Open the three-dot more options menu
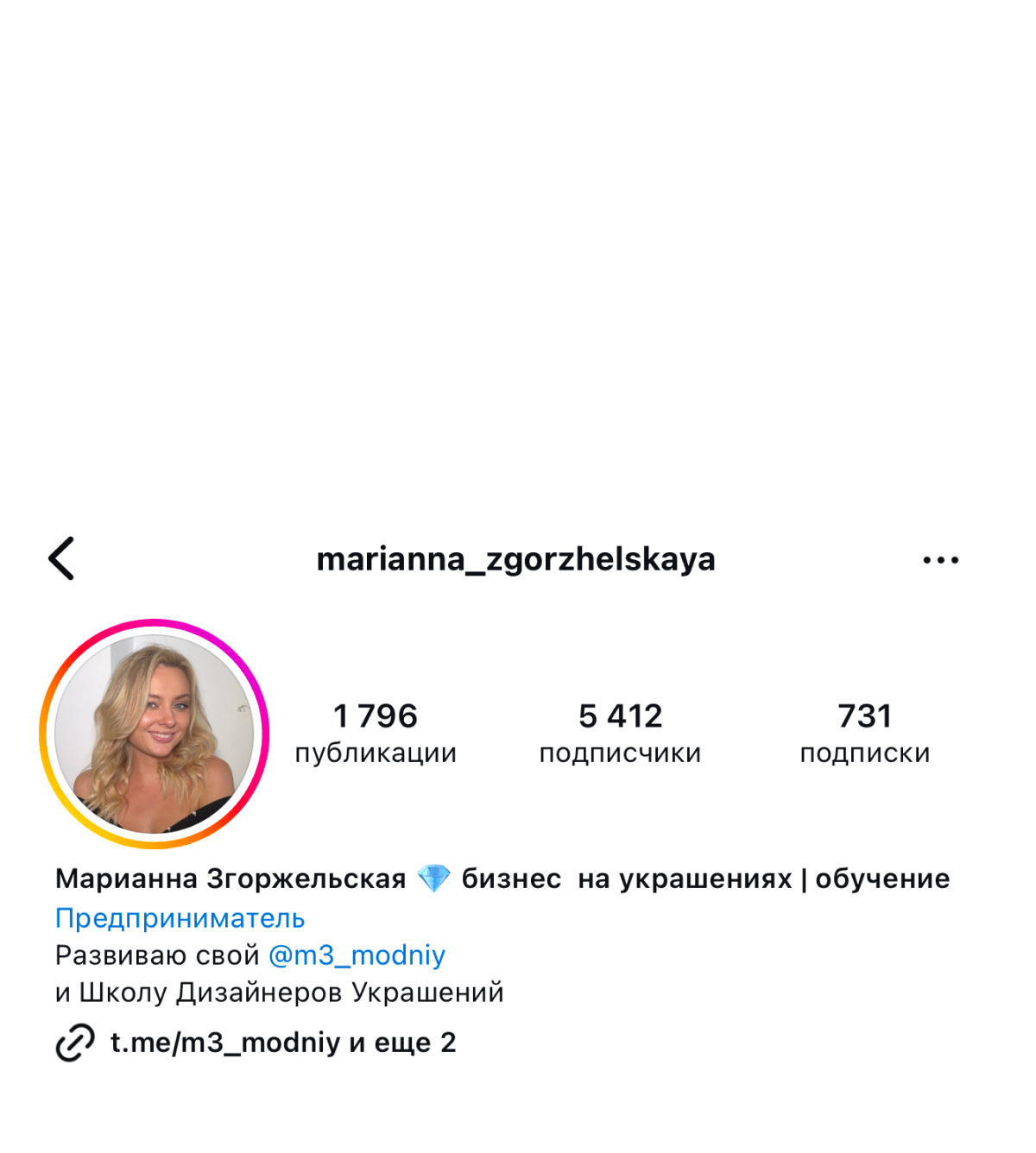The height and width of the screenshot is (1153, 1036). 940,560
